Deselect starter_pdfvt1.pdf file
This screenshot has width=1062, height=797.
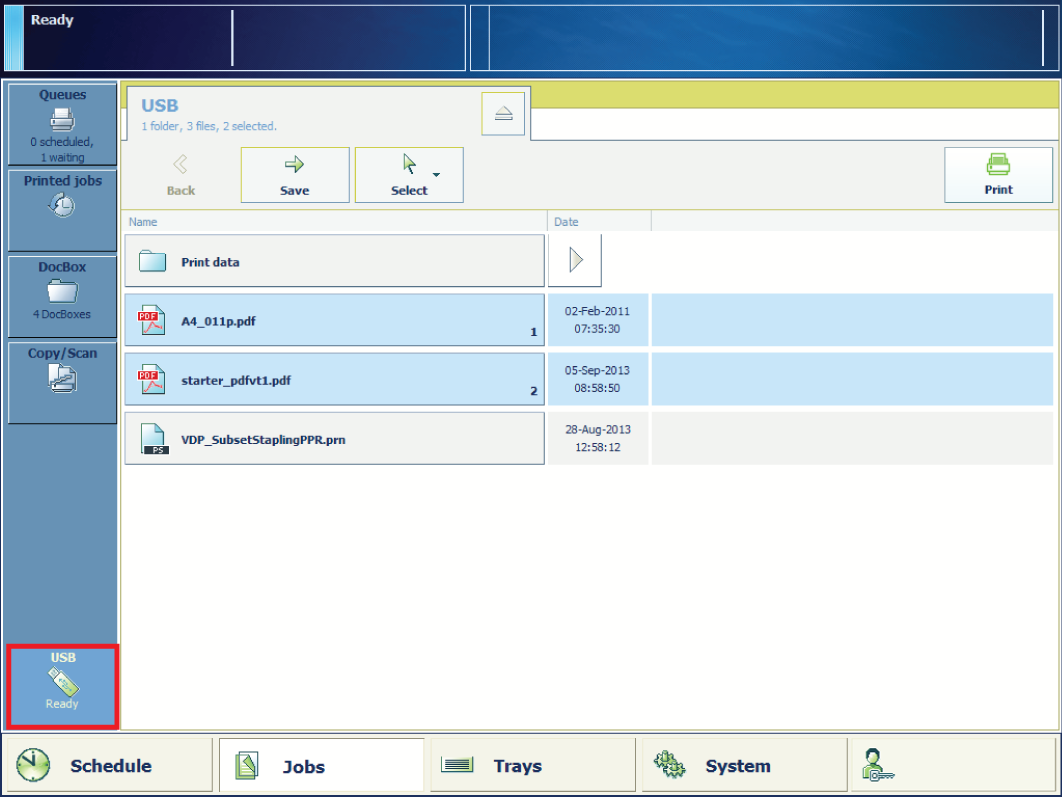click(x=334, y=379)
